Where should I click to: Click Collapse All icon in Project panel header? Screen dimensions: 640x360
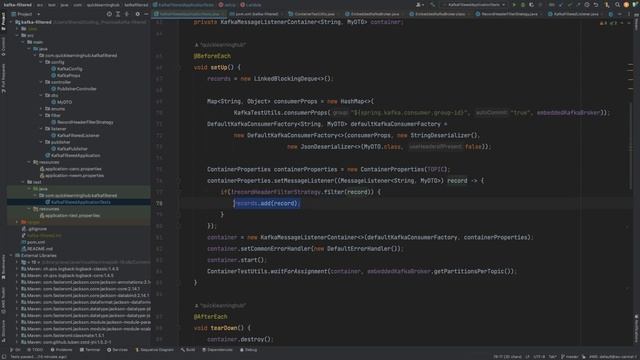(127, 14)
